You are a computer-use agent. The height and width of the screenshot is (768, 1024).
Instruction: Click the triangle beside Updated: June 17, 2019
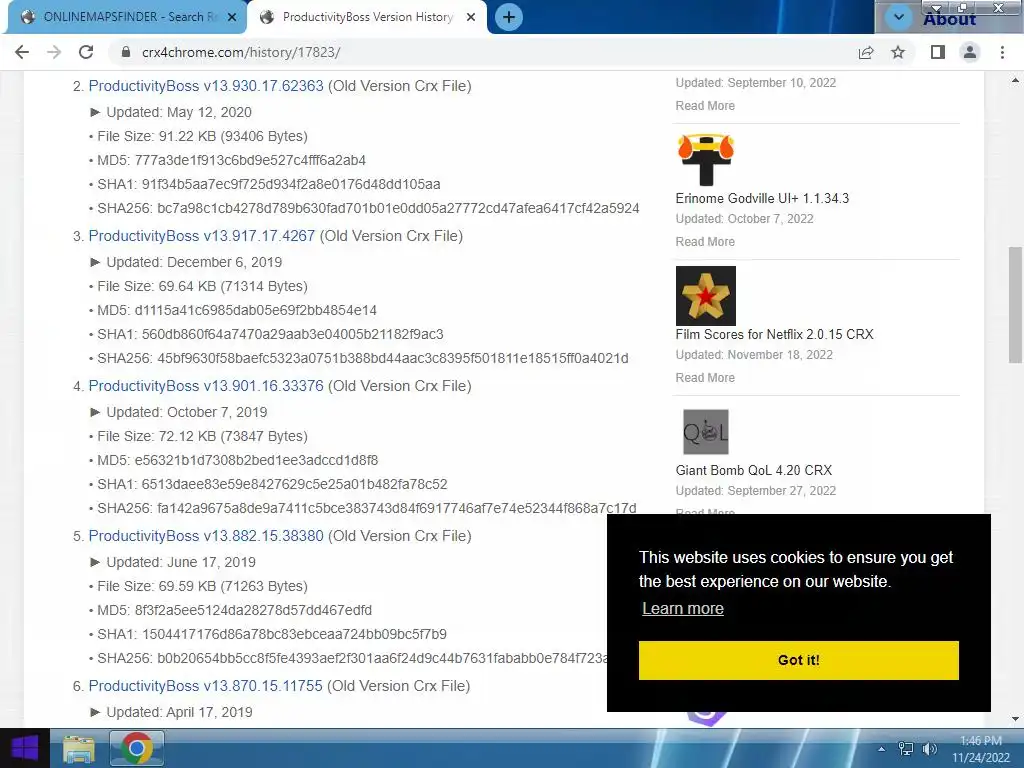click(x=95, y=562)
